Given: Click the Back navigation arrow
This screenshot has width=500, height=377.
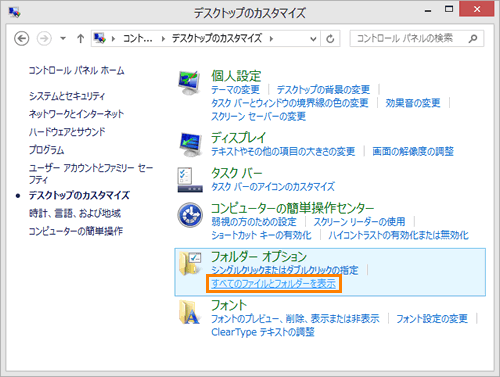Looking at the screenshot, I should pyautogui.click(x=22, y=39).
